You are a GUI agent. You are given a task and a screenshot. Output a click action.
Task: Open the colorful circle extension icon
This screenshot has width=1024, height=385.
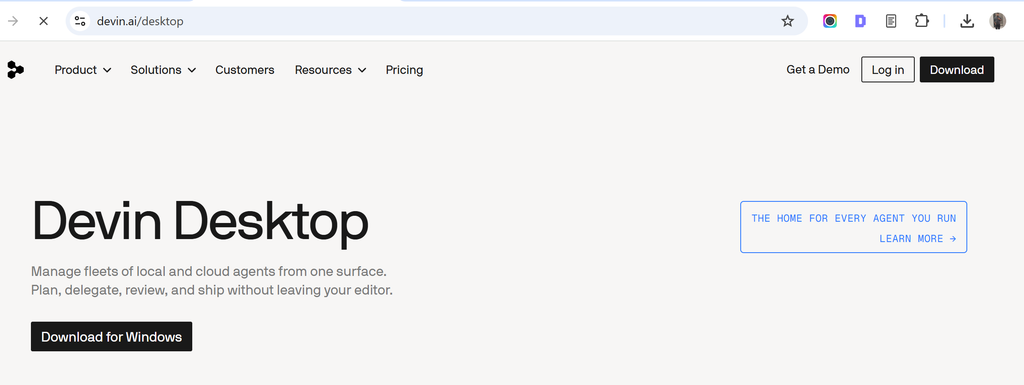pyautogui.click(x=829, y=21)
